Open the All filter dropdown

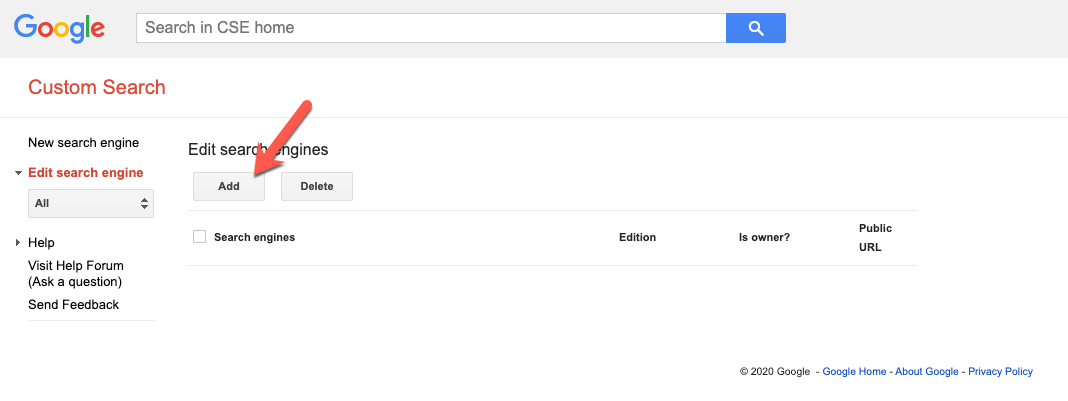[91, 203]
